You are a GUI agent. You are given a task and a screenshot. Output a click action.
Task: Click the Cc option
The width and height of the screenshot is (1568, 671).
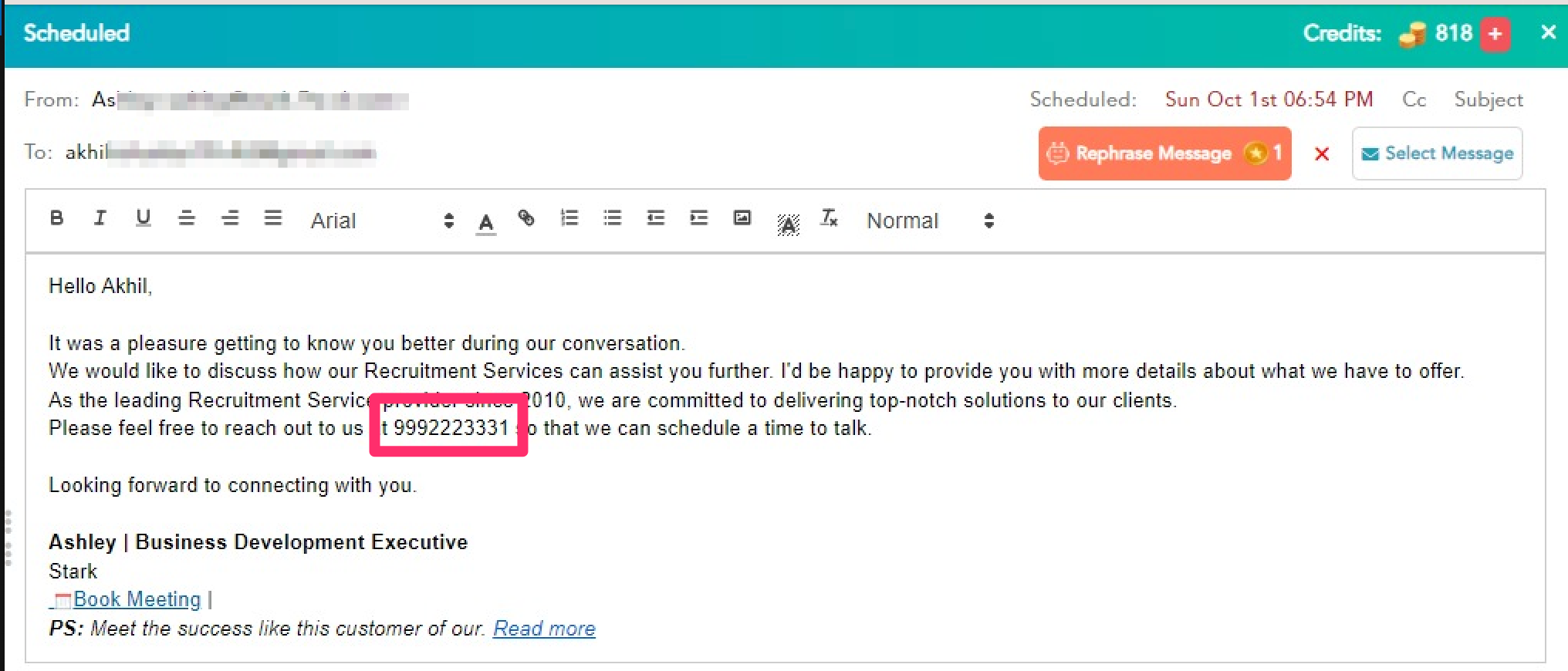[x=1414, y=99]
